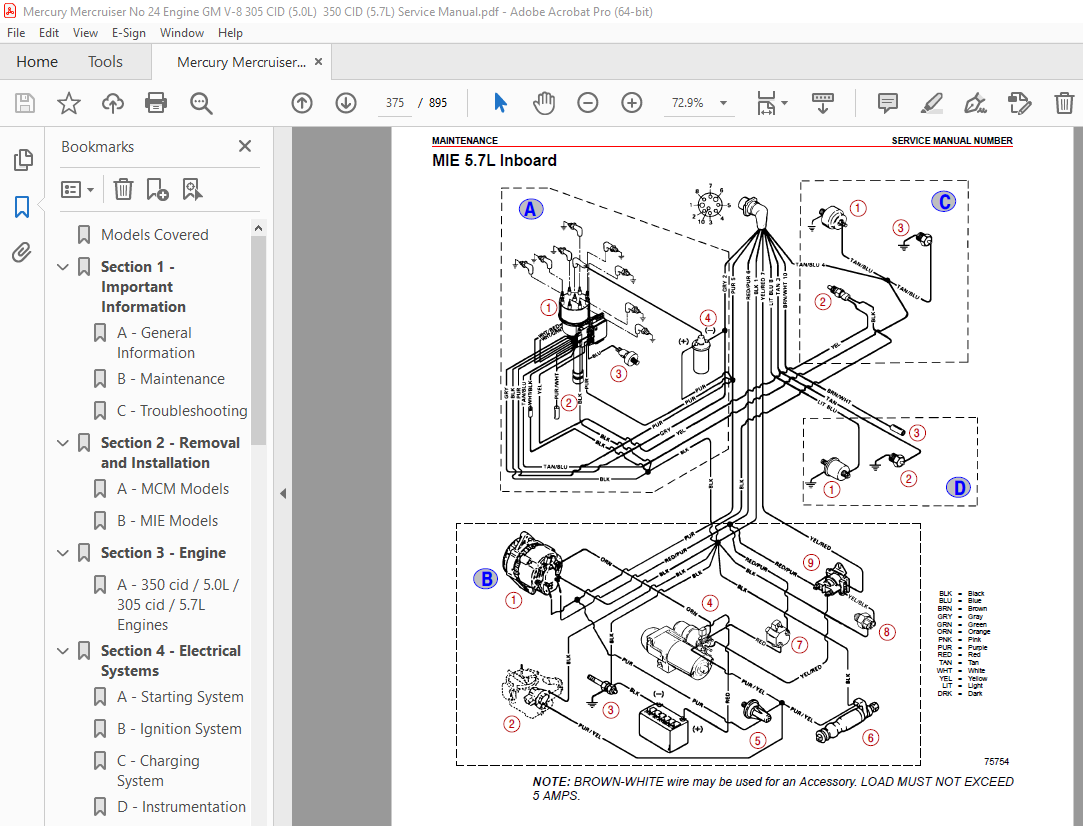The width and height of the screenshot is (1083, 826).
Task: Close the Mercury Mercruiser document tab
Action: pos(318,61)
